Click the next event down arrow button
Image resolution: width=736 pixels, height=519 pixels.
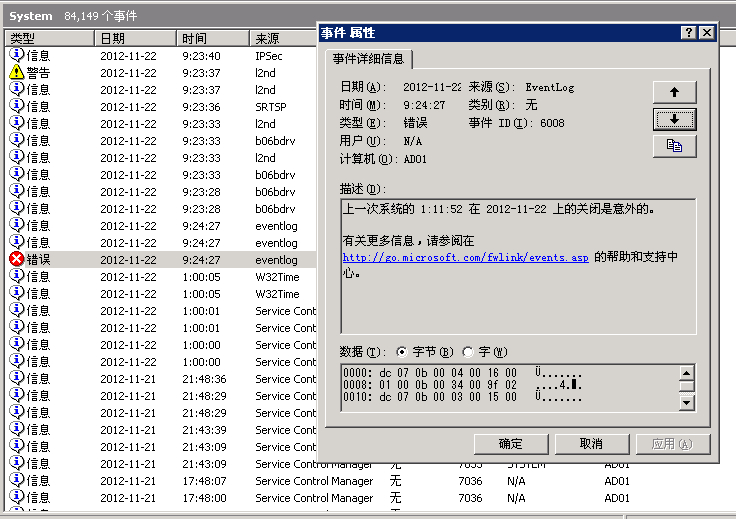(x=674, y=120)
